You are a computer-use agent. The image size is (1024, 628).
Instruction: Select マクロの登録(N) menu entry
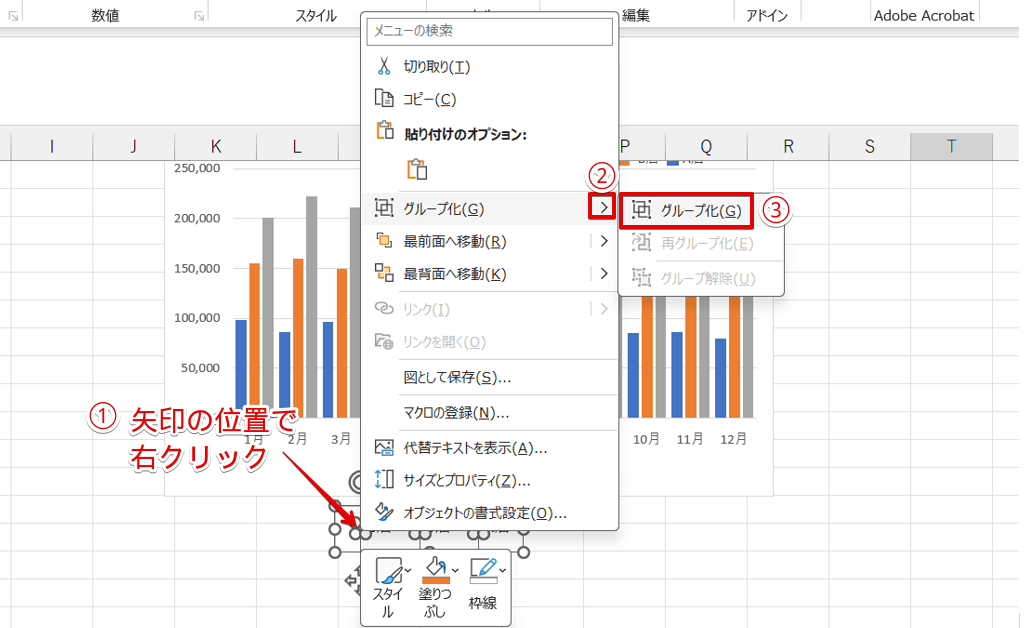[456, 412]
